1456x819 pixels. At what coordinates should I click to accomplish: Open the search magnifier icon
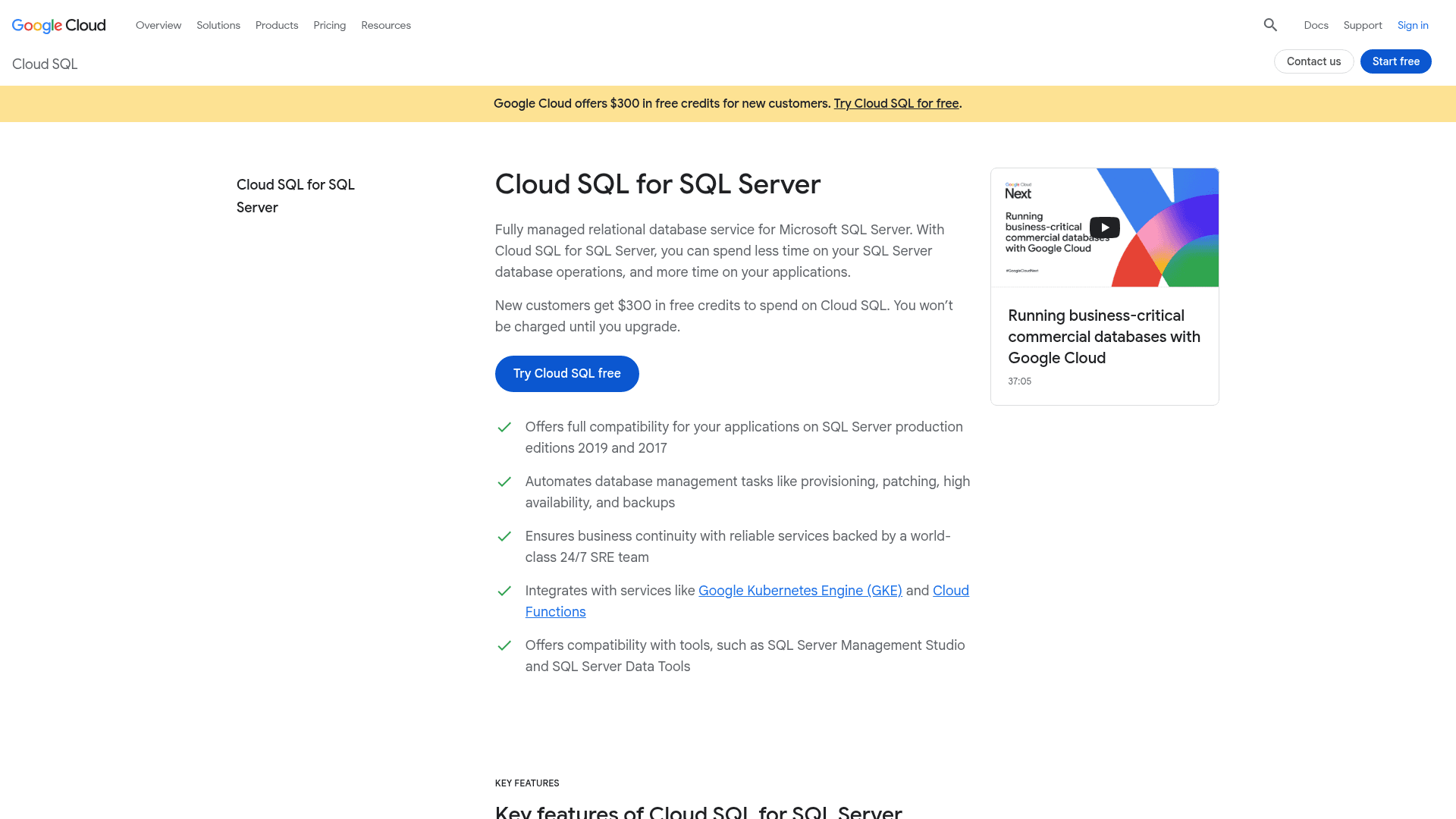click(x=1270, y=25)
